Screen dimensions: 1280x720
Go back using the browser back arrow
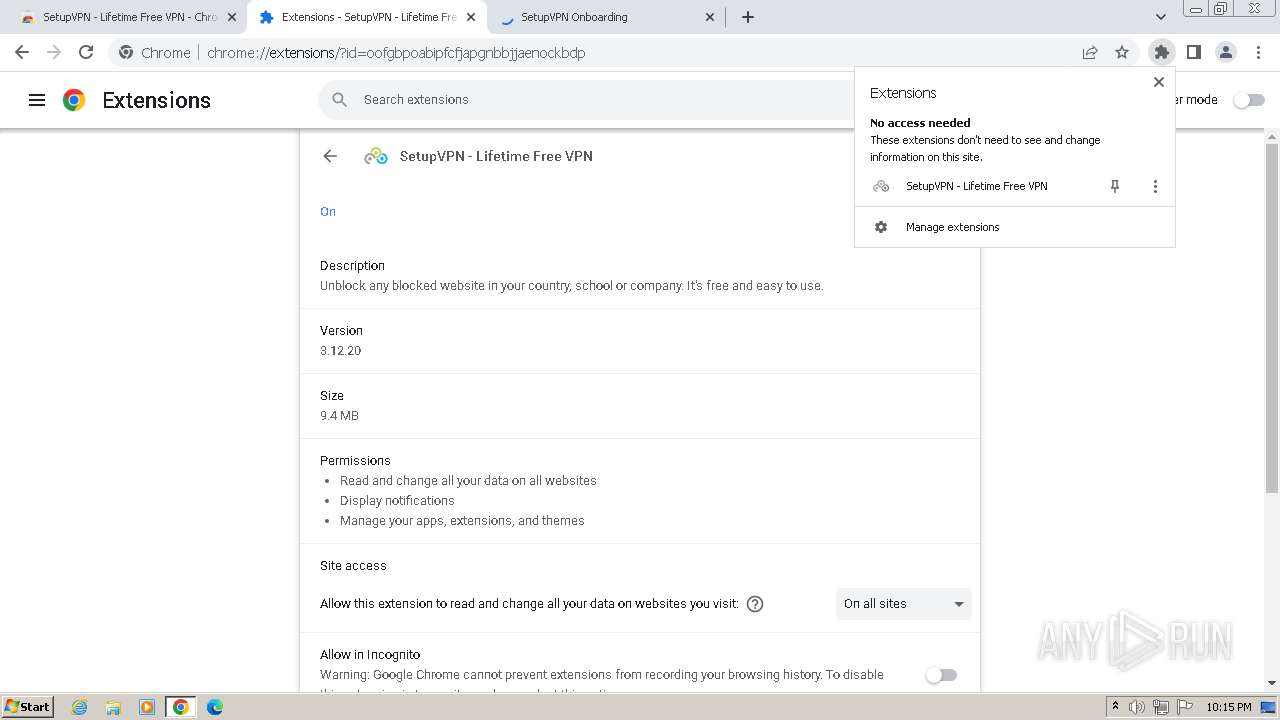(x=22, y=52)
